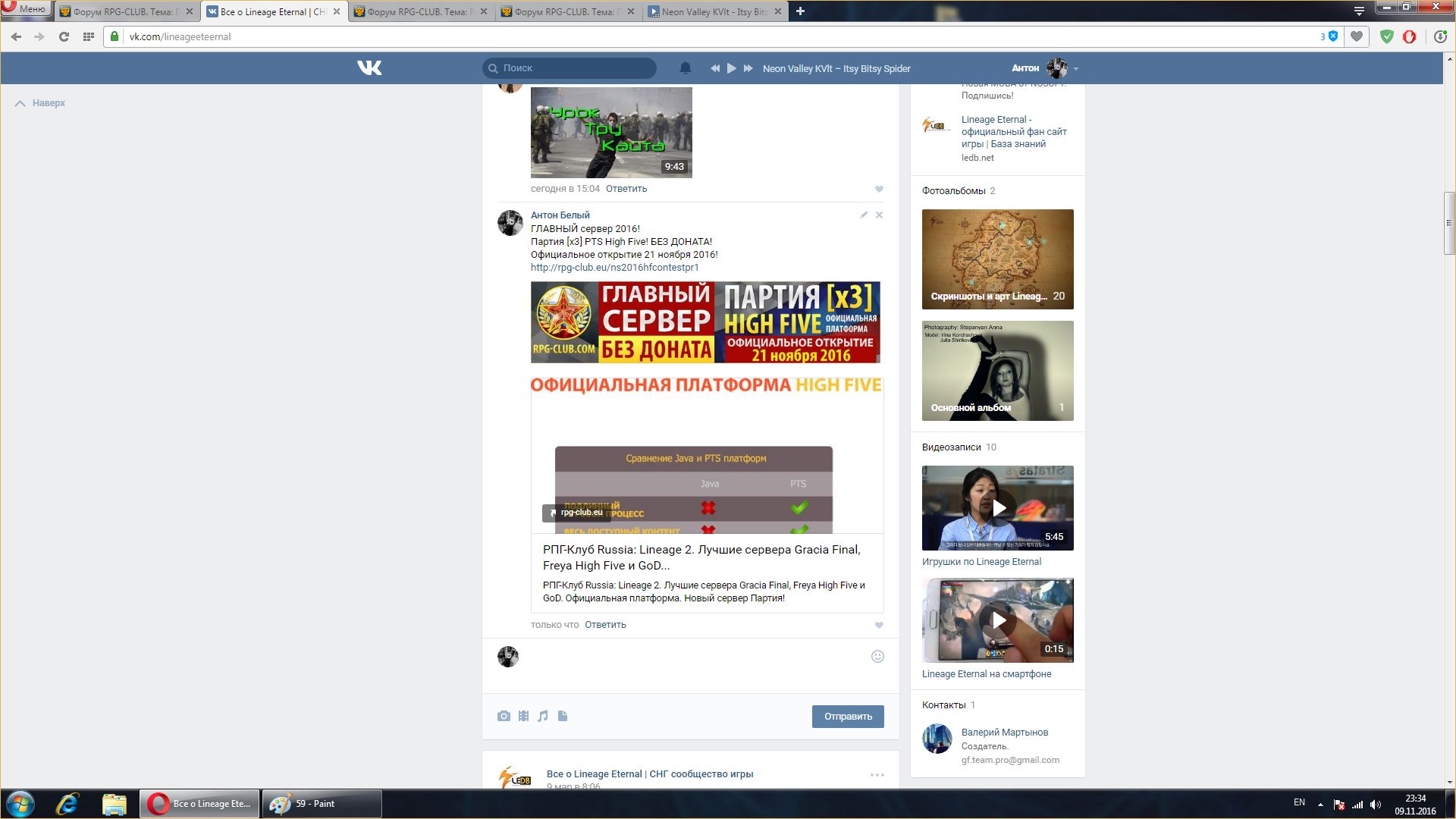Attach video using film icon
This screenshot has width=1456, height=819.
523,716
